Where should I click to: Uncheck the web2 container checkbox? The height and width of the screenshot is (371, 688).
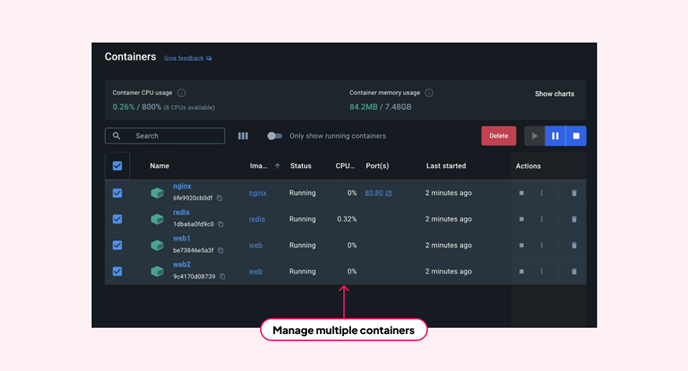coord(117,271)
